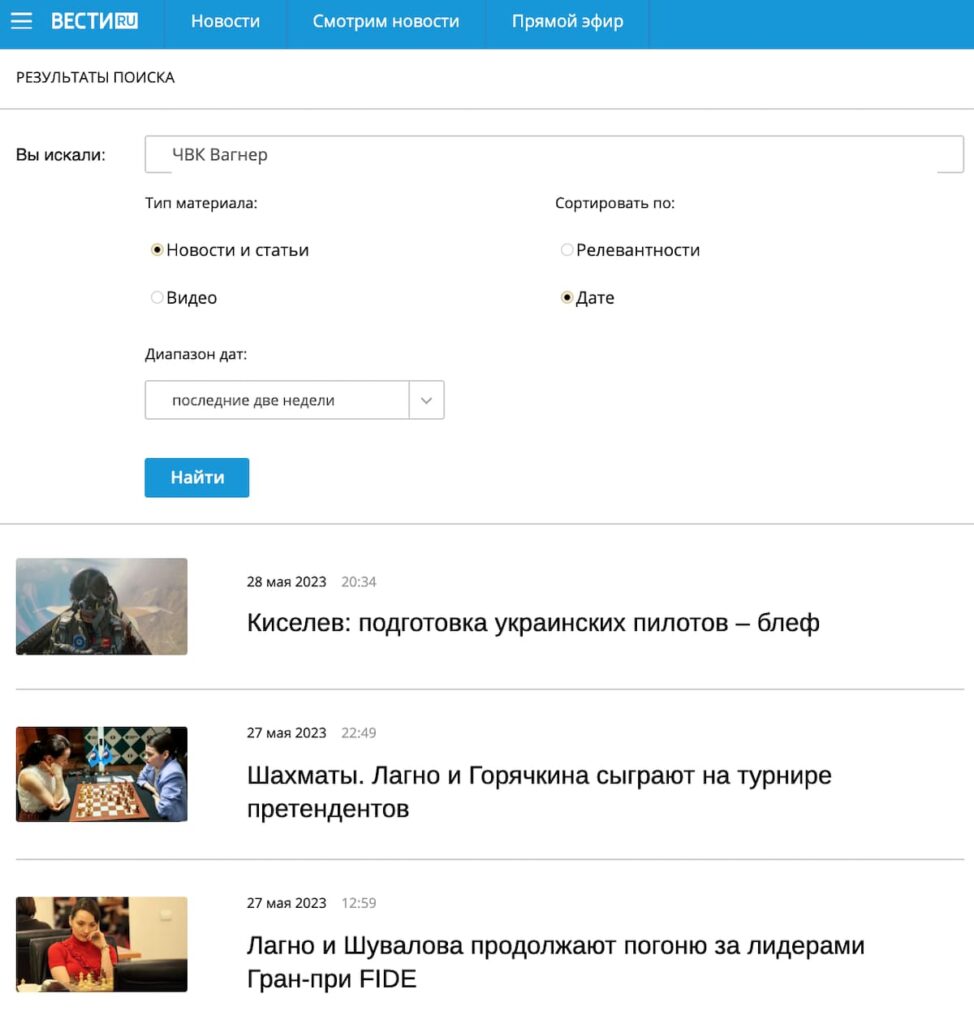This screenshot has width=974, height=1024.
Task: Click the thumbnail of chess player in red
Action: tap(101, 944)
